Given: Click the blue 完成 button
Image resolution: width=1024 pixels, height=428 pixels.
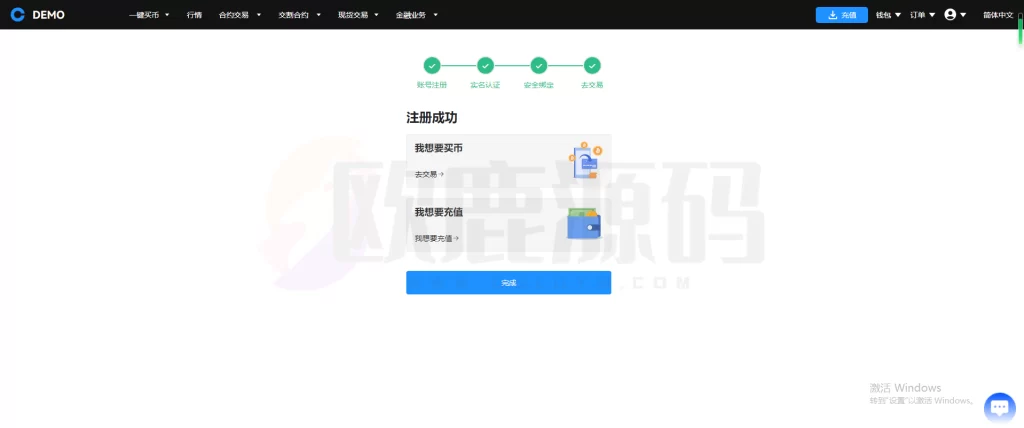Looking at the screenshot, I should [x=509, y=282].
